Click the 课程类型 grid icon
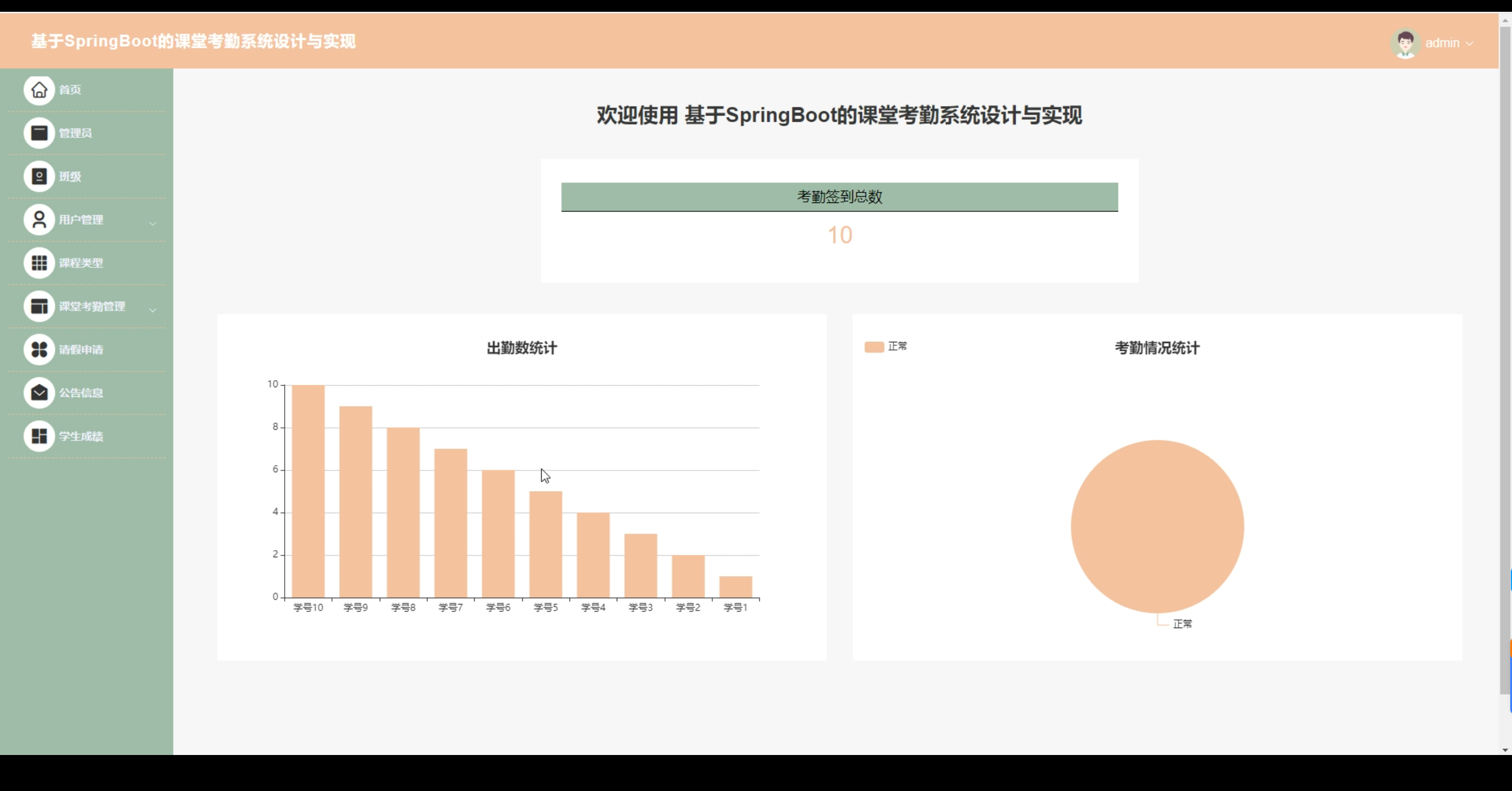Image resolution: width=1512 pixels, height=791 pixels. [x=39, y=263]
